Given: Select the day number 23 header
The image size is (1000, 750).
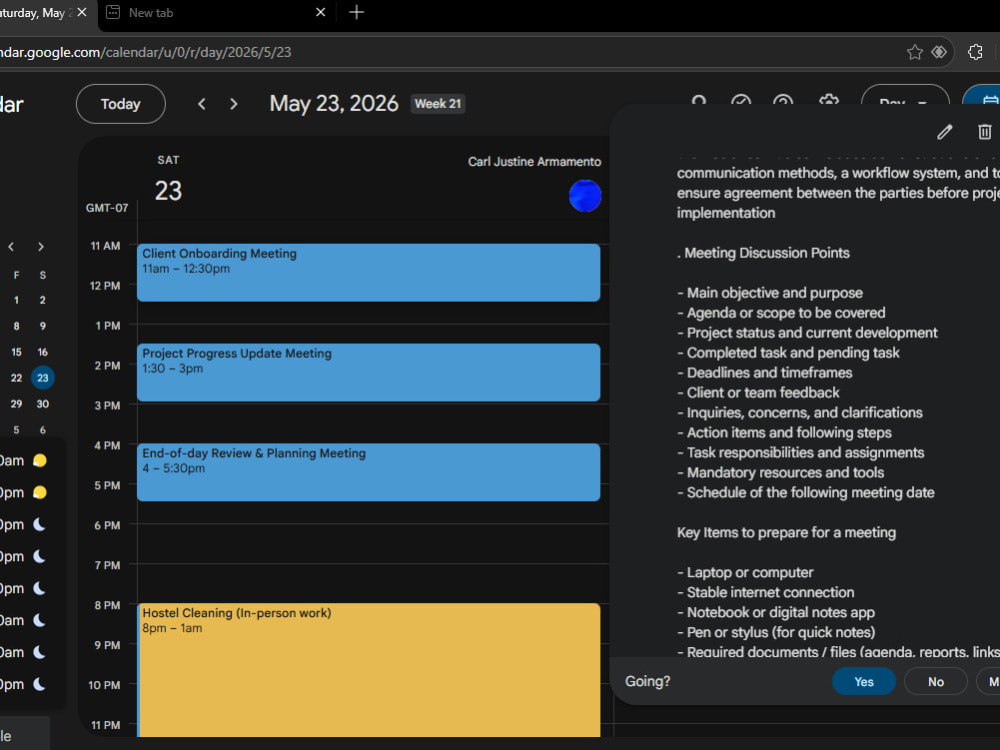Looking at the screenshot, I should [168, 191].
